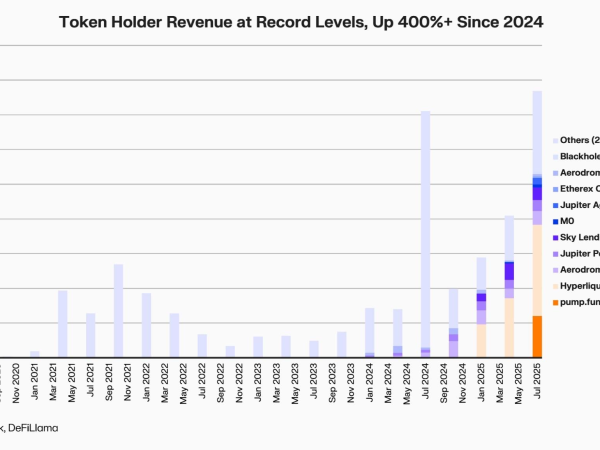This screenshot has width=600, height=450.
Task: Click the Jul 2023 bar
Action: (x=314, y=349)
